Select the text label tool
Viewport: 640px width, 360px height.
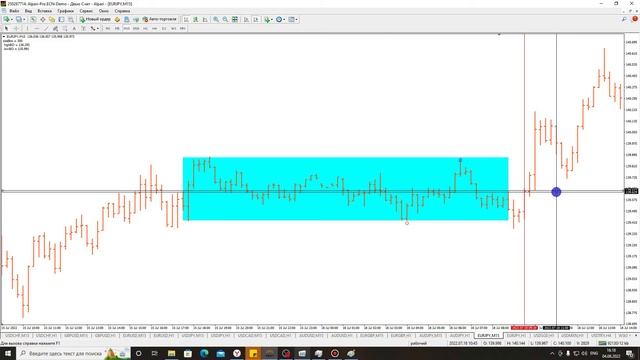tap(83, 29)
